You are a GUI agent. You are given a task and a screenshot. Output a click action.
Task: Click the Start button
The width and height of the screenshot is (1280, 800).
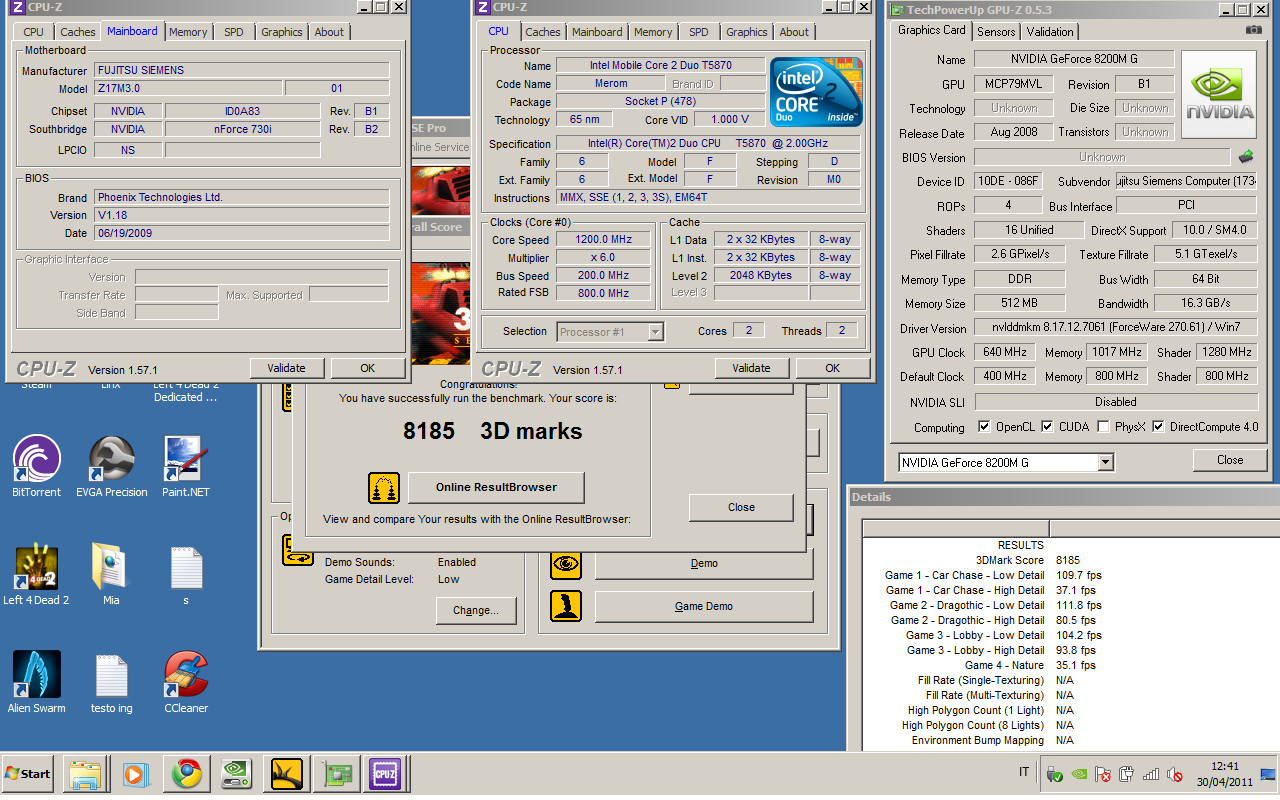pyautogui.click(x=28, y=774)
